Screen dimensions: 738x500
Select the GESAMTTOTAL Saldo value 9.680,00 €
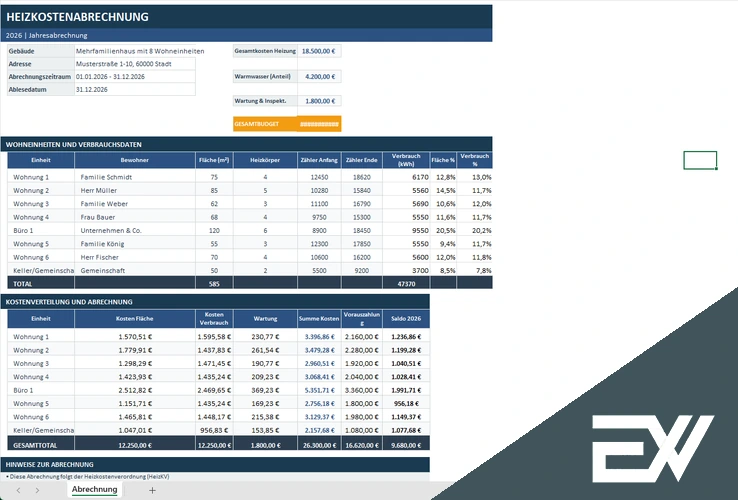tap(406, 445)
